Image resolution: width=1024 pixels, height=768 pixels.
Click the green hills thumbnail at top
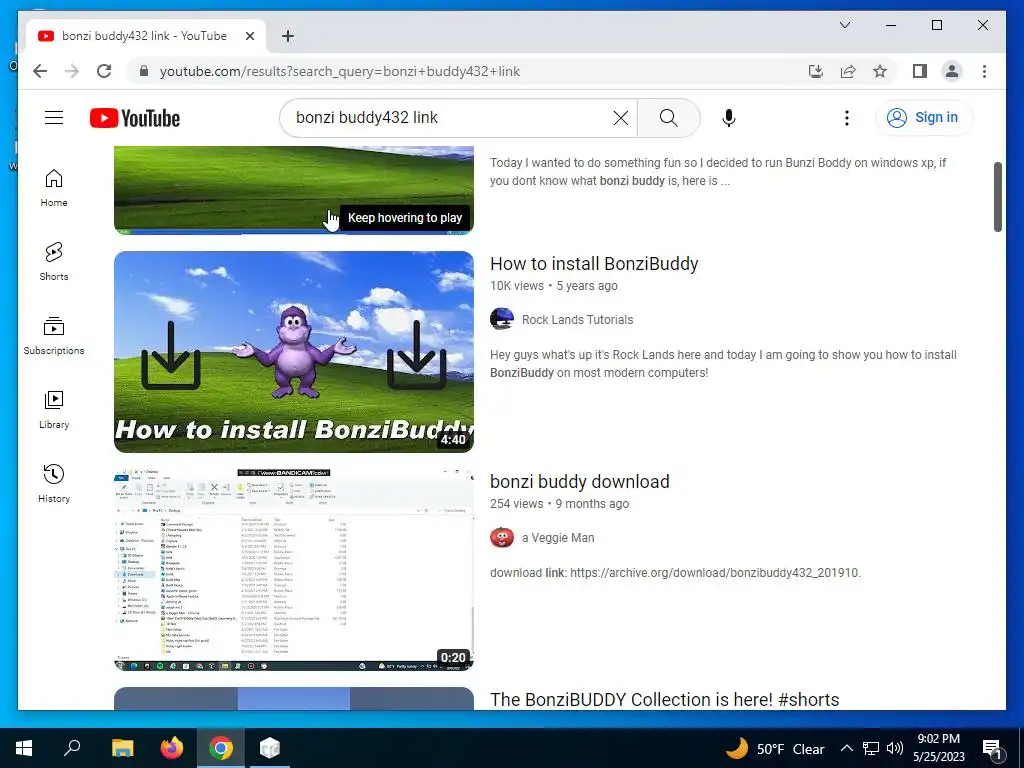(x=293, y=189)
